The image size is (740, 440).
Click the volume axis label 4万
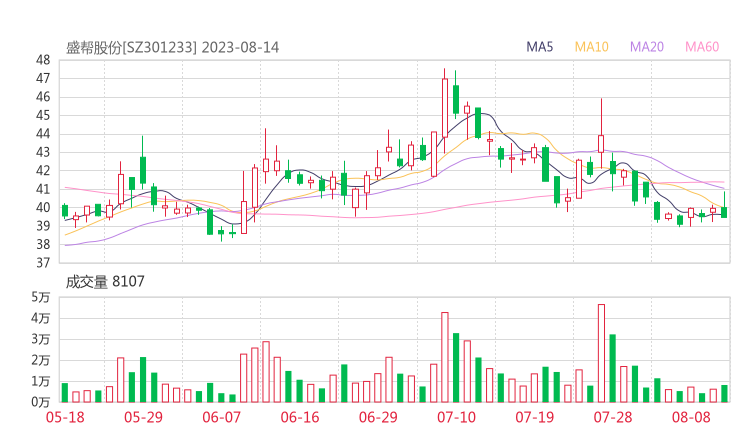pyautogui.click(x=41, y=318)
